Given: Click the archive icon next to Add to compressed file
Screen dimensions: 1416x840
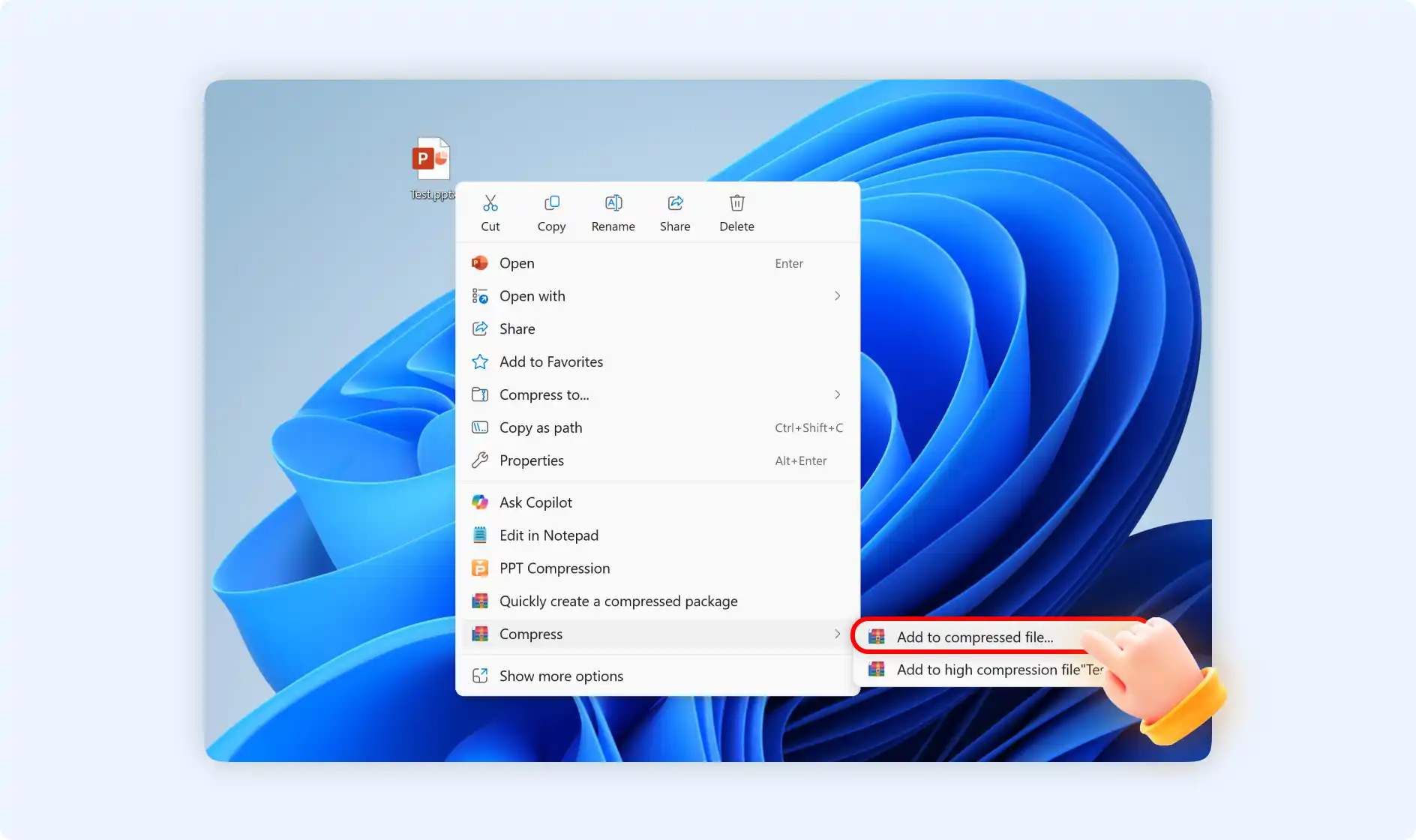Looking at the screenshot, I should click(x=877, y=637).
